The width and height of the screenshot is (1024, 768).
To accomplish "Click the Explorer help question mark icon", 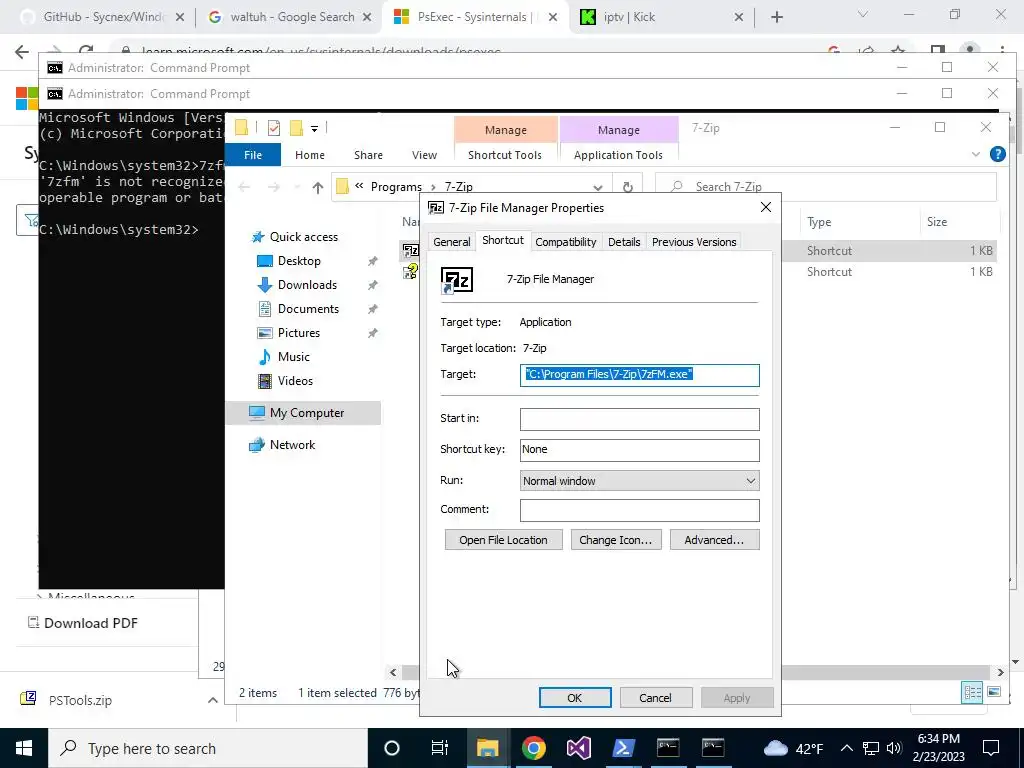I will click(997, 154).
